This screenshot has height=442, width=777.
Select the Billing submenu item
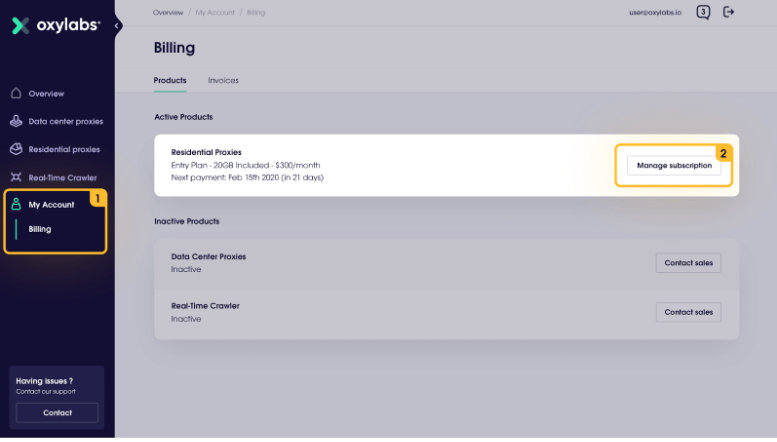[x=40, y=229]
